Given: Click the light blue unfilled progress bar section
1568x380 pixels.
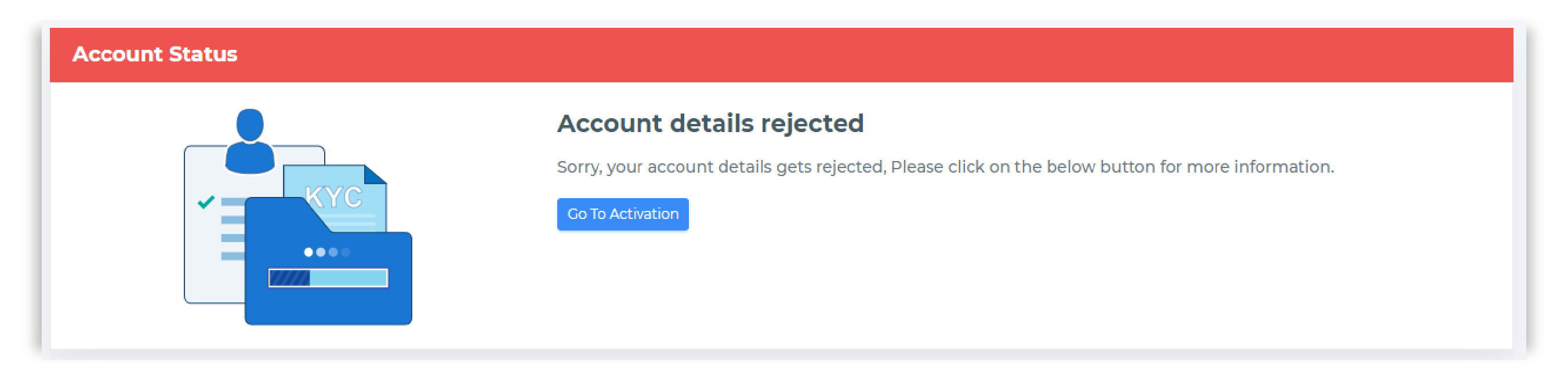Looking at the screenshot, I should click(x=348, y=278).
